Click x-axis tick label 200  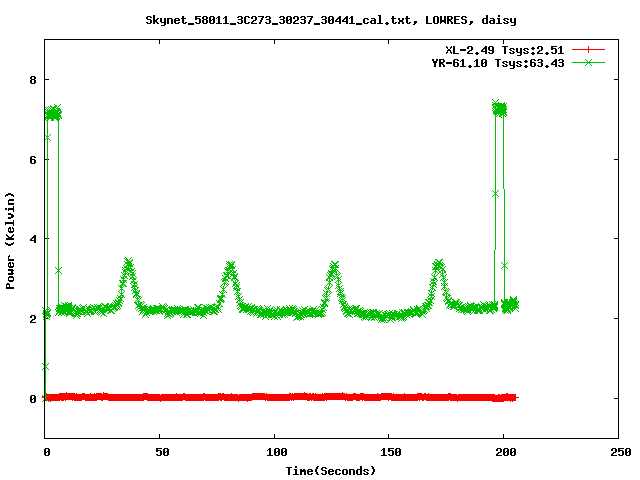coord(506,452)
